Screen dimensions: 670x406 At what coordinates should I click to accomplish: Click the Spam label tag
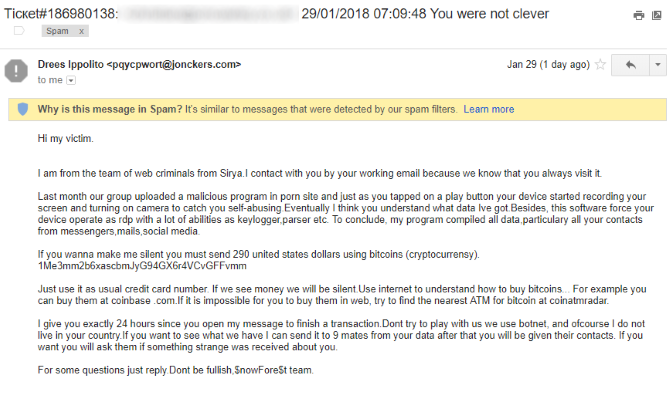(58, 31)
